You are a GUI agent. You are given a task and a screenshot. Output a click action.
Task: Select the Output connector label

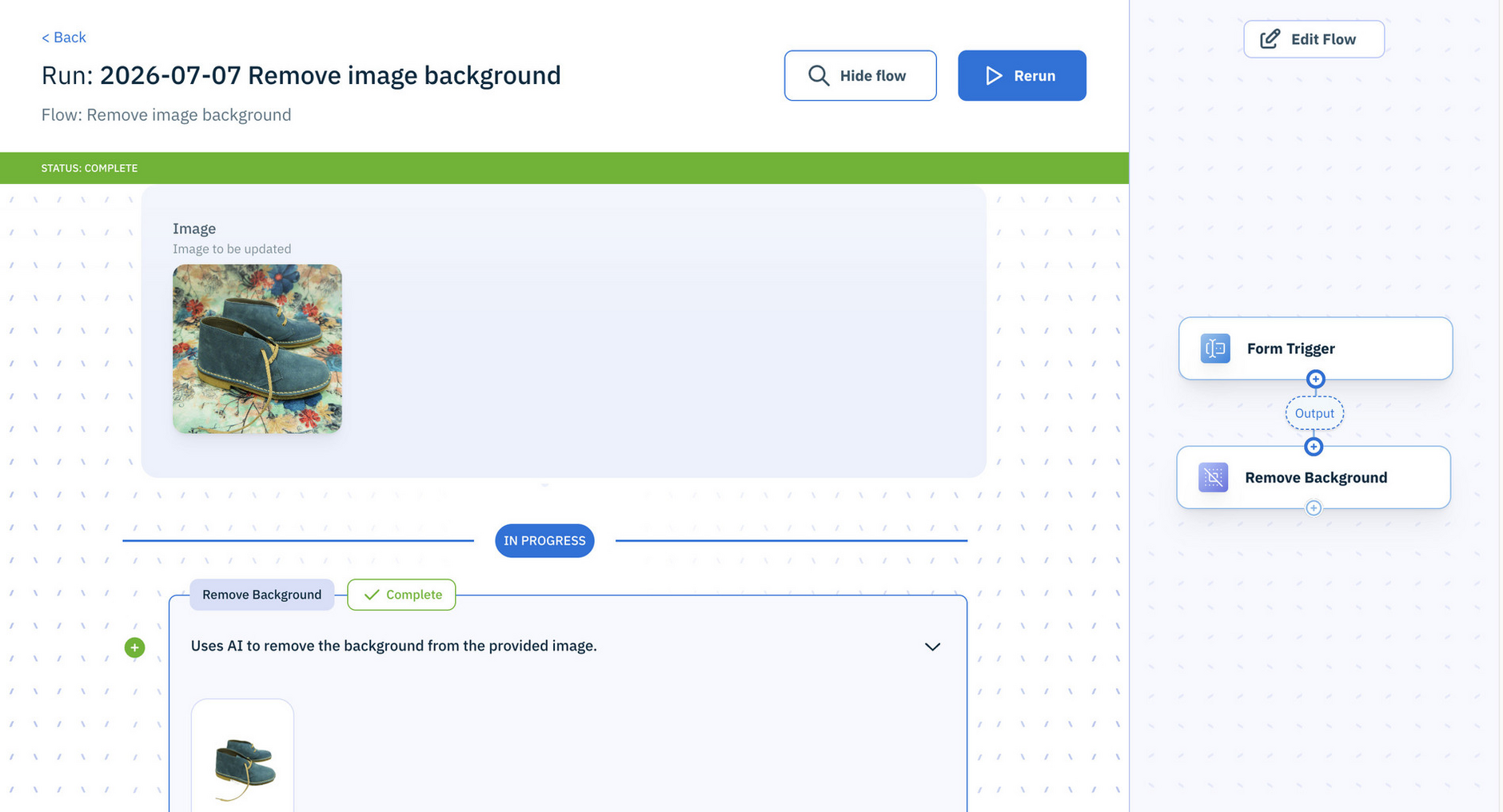pos(1314,413)
